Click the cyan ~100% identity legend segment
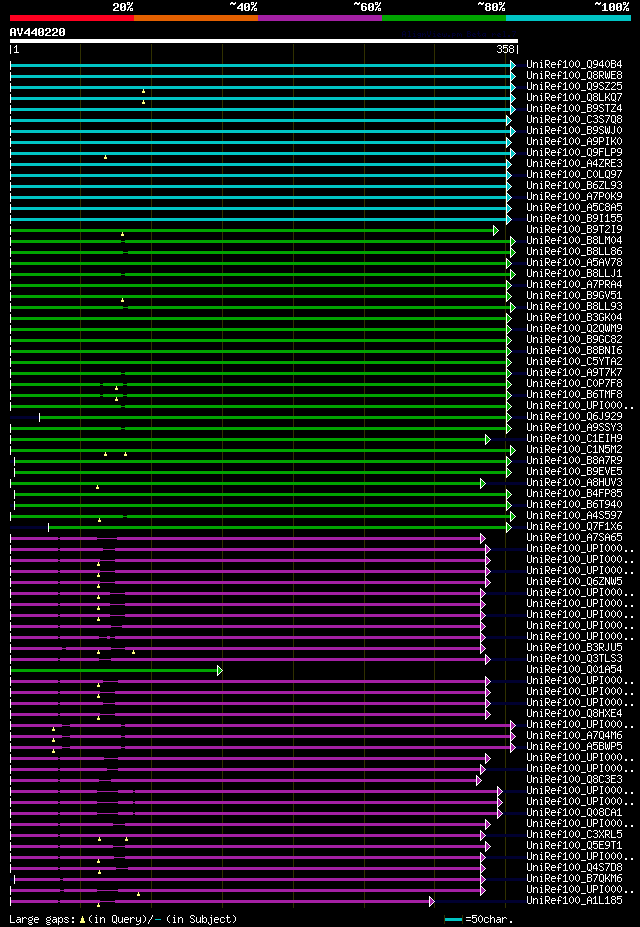640x927 pixels. tap(568, 18)
